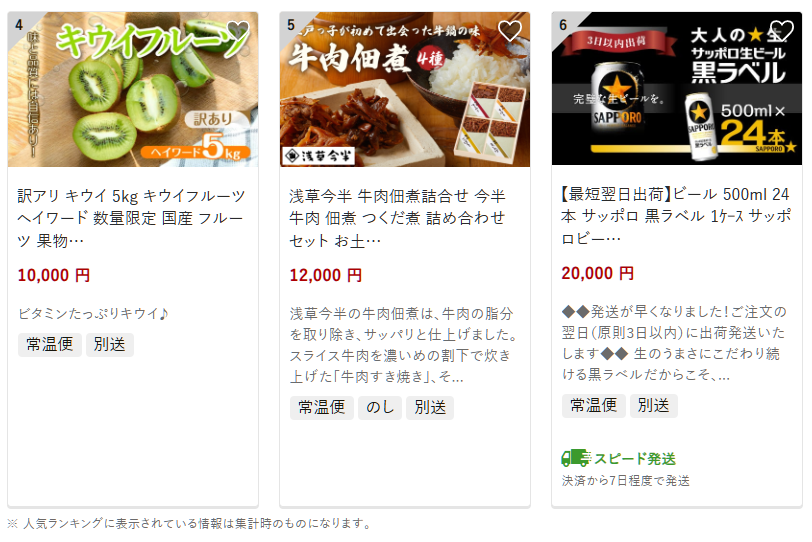Click the 常温便 tag under the kiwi item

pyautogui.click(x=50, y=345)
